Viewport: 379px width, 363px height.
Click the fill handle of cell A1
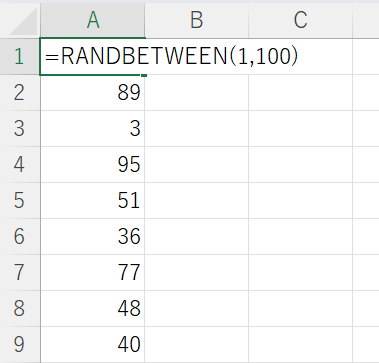[x=144, y=75]
